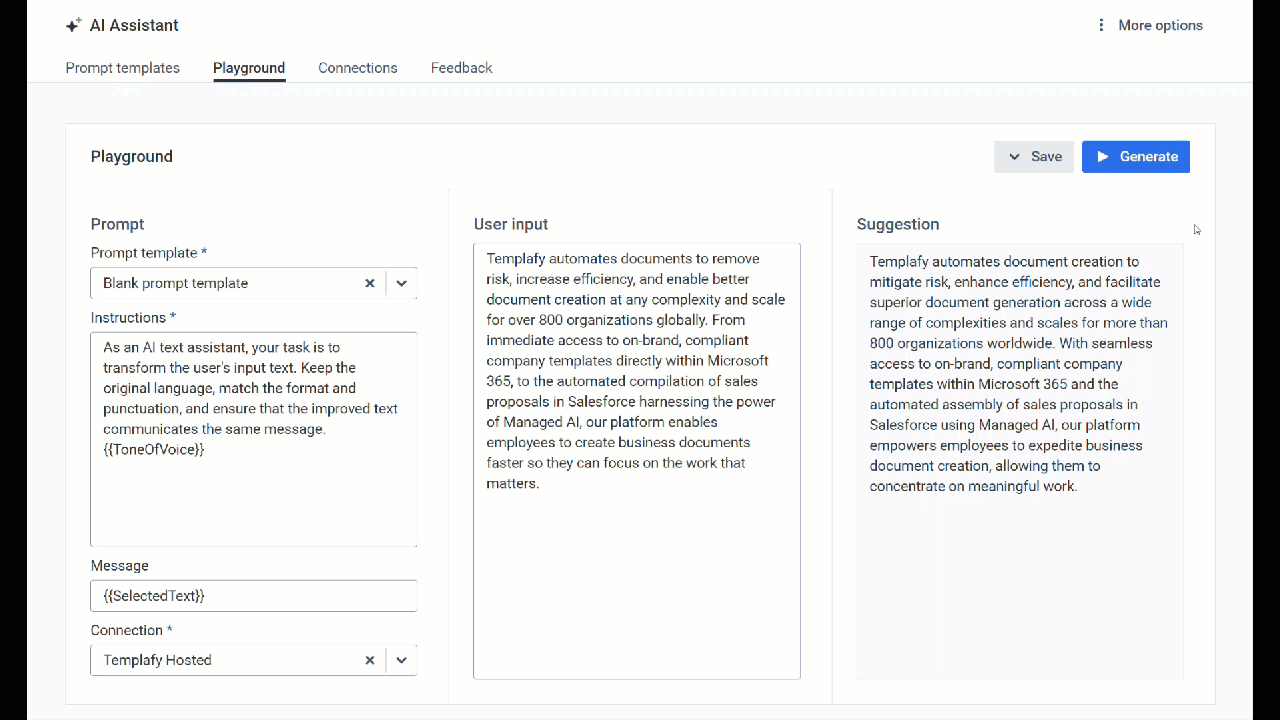Click the AI Assistant title
Image resolution: width=1280 pixels, height=720 pixels.
click(134, 25)
